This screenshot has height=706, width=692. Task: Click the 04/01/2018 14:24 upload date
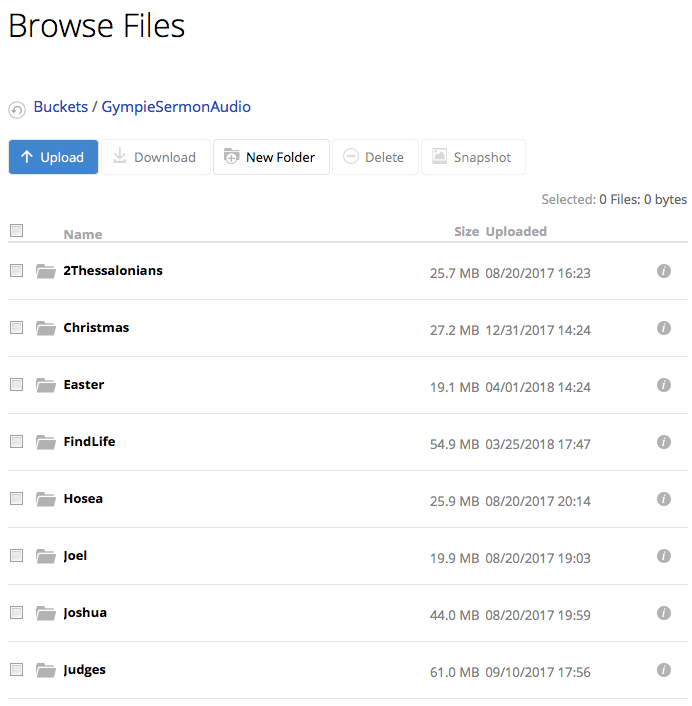click(x=538, y=387)
